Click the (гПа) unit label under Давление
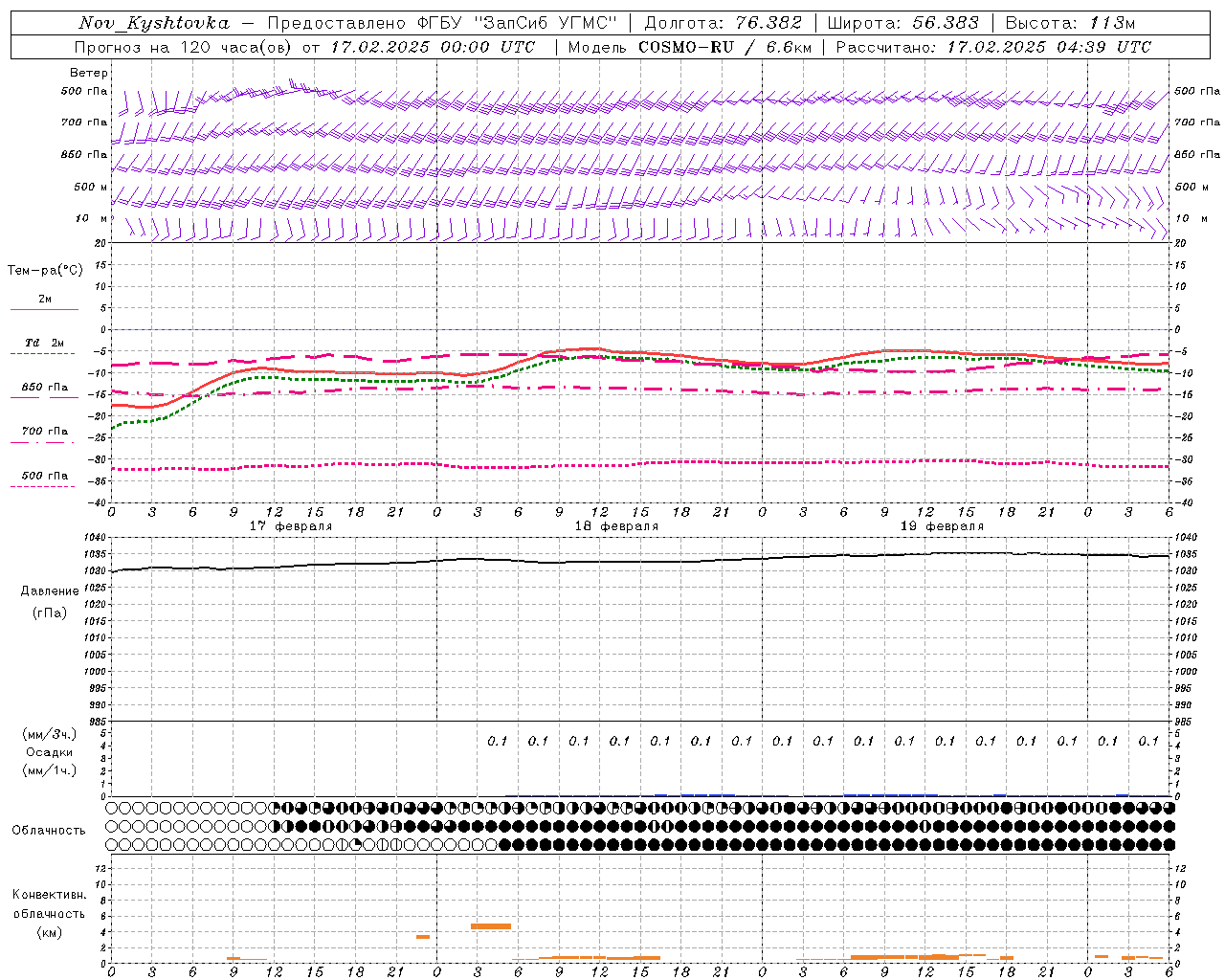The width and height of the screenshot is (1225, 980). (x=50, y=612)
